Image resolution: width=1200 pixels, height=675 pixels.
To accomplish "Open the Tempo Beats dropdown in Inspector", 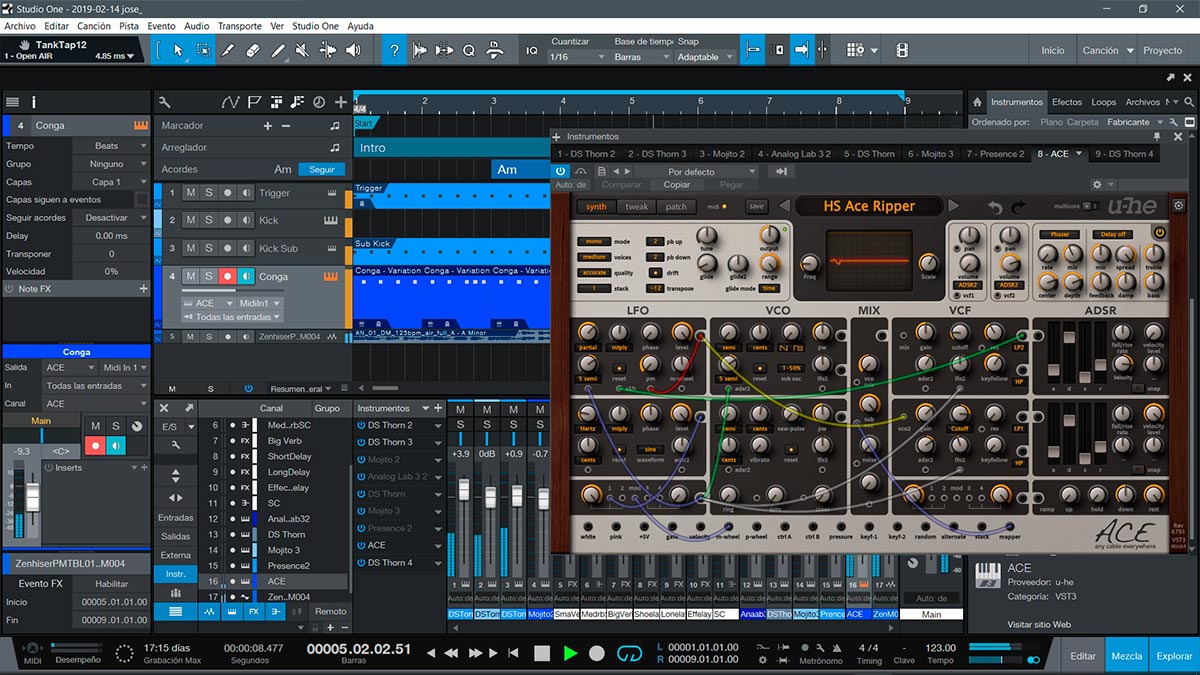I will click(110, 146).
